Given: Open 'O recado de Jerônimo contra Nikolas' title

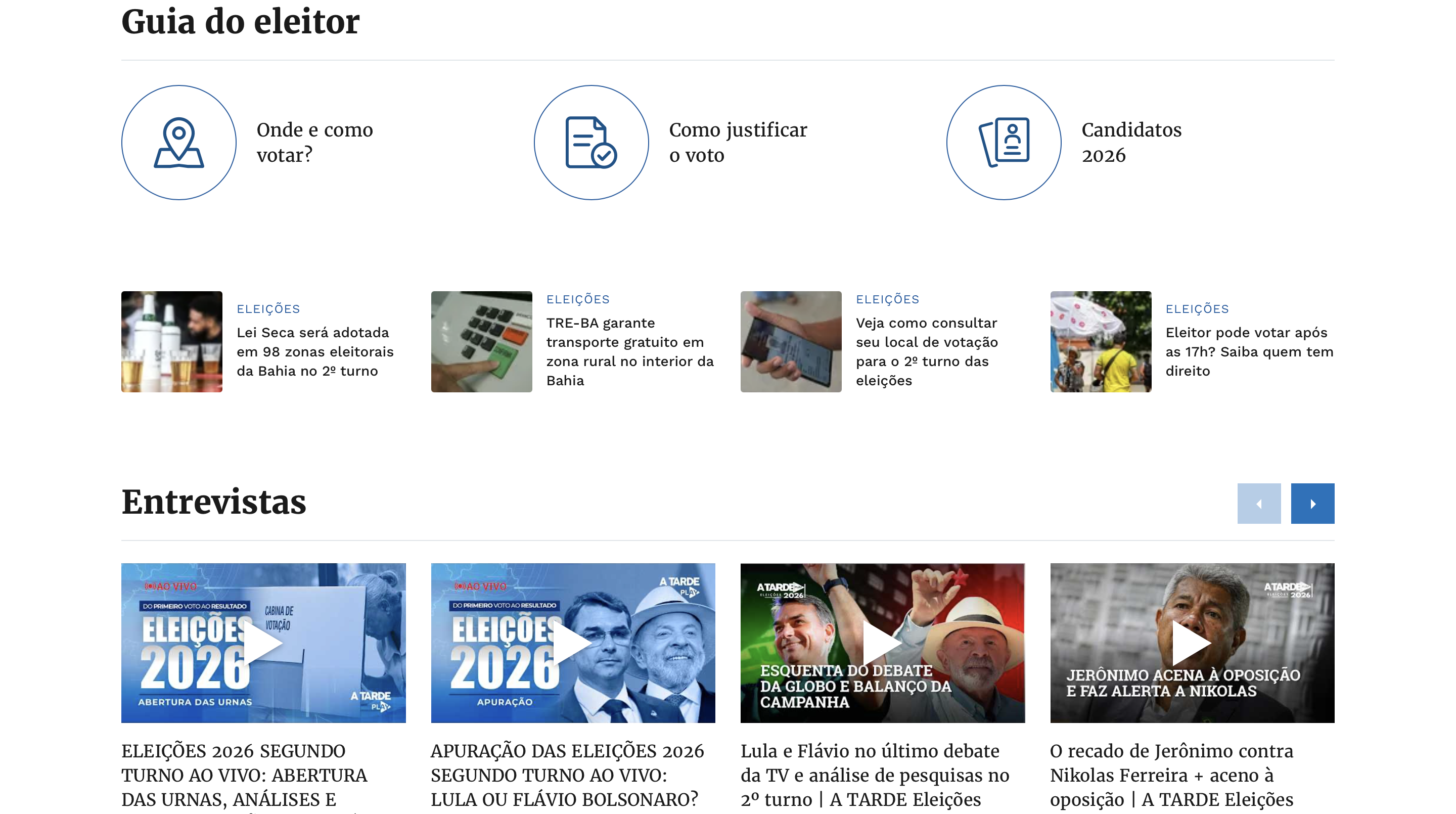Looking at the screenshot, I should [x=1172, y=776].
